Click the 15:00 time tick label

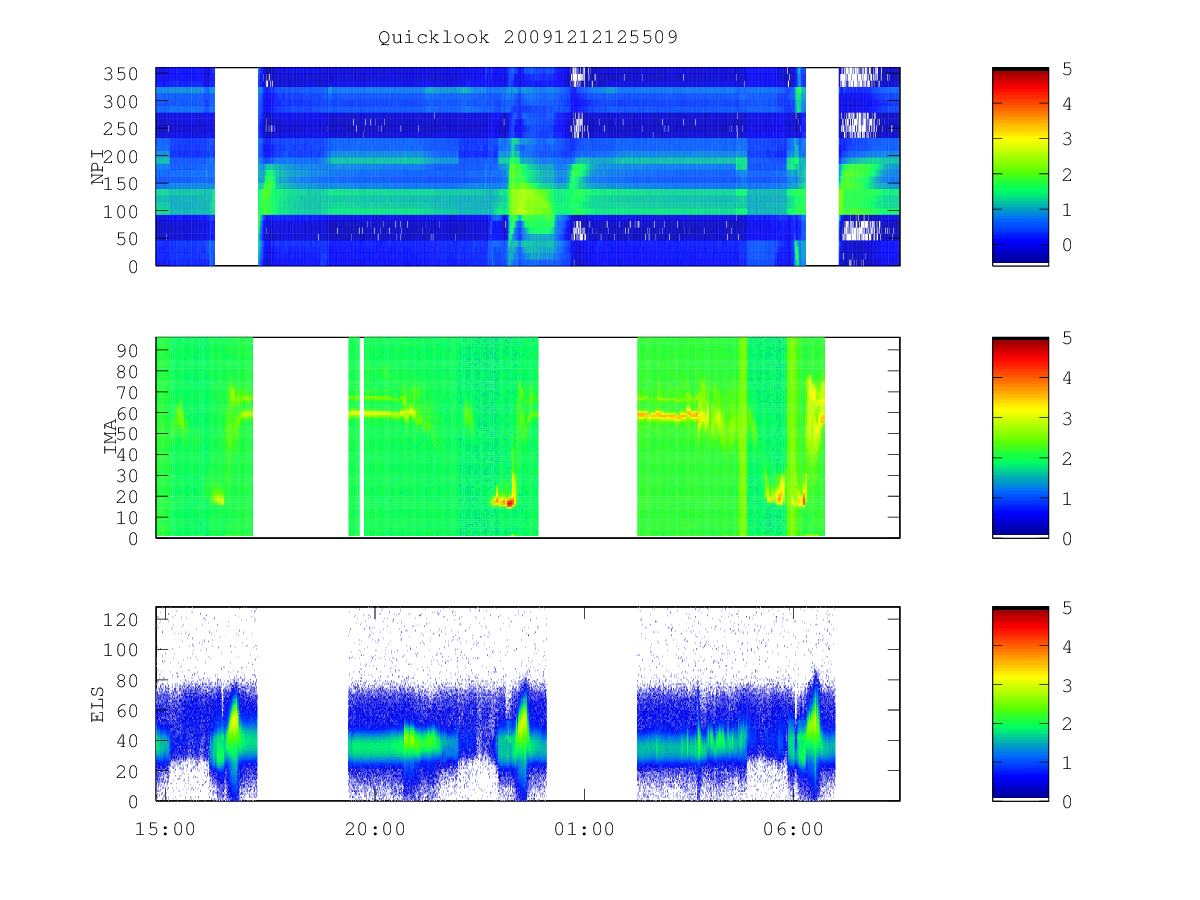coord(165,829)
